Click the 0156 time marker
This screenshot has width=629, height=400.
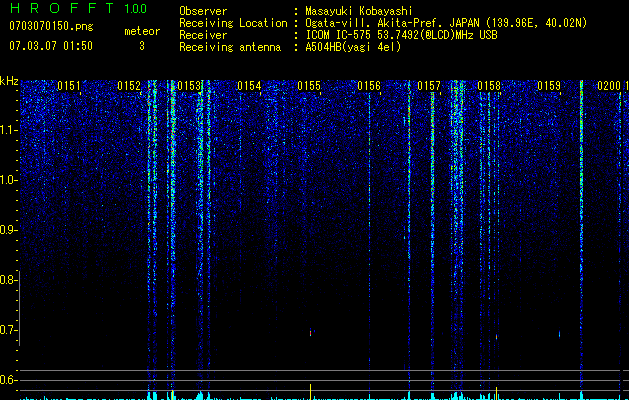pos(369,86)
